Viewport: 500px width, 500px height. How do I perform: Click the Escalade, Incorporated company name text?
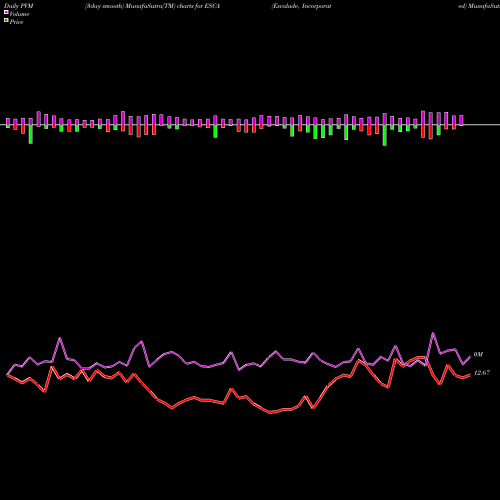[301, 6]
